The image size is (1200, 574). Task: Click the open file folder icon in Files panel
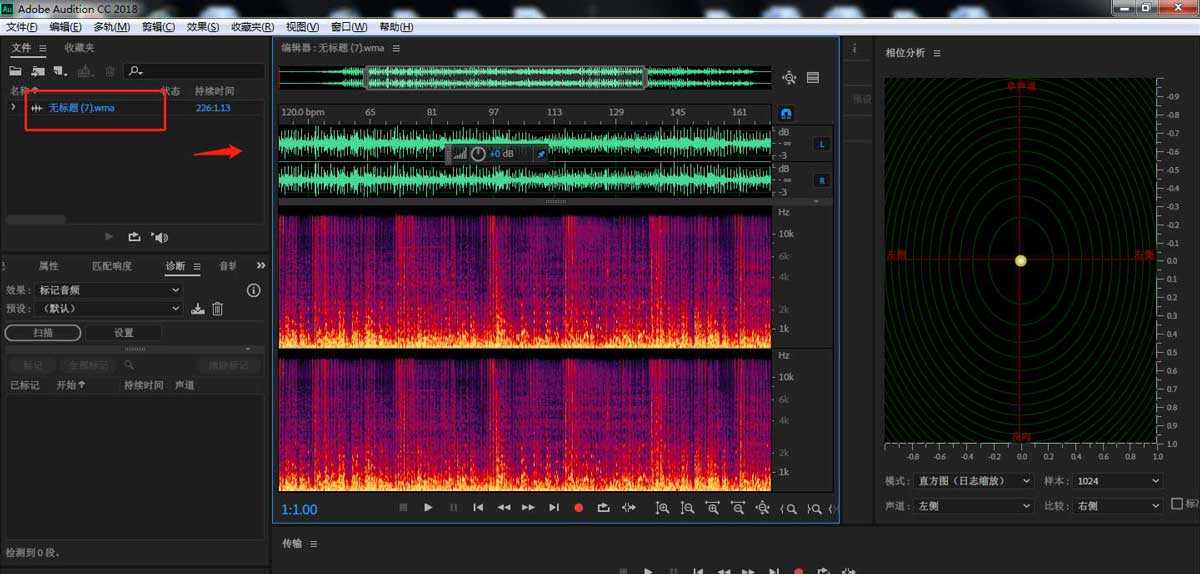(x=15, y=71)
